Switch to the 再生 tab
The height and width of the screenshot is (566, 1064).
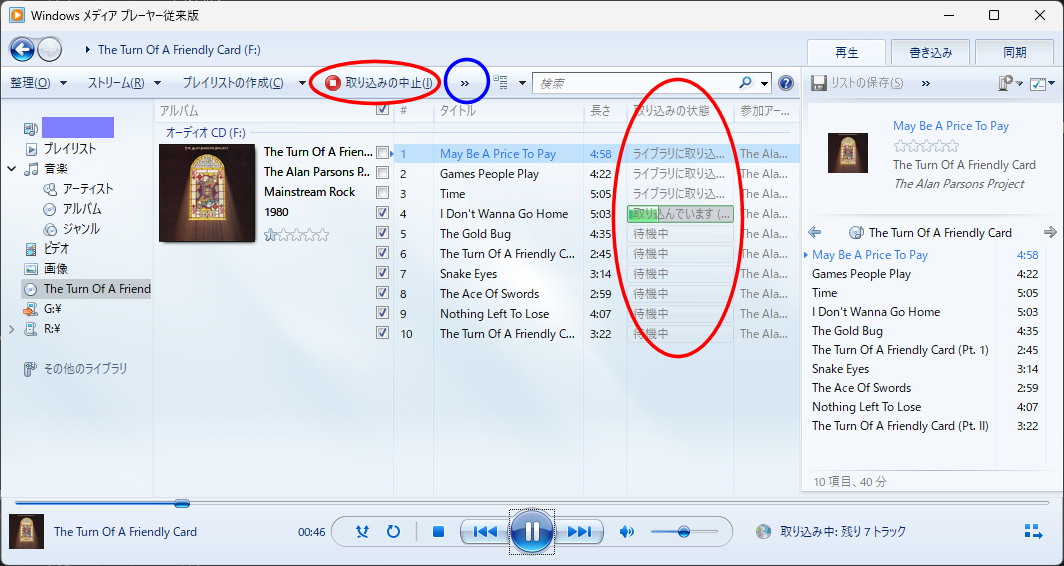(846, 52)
